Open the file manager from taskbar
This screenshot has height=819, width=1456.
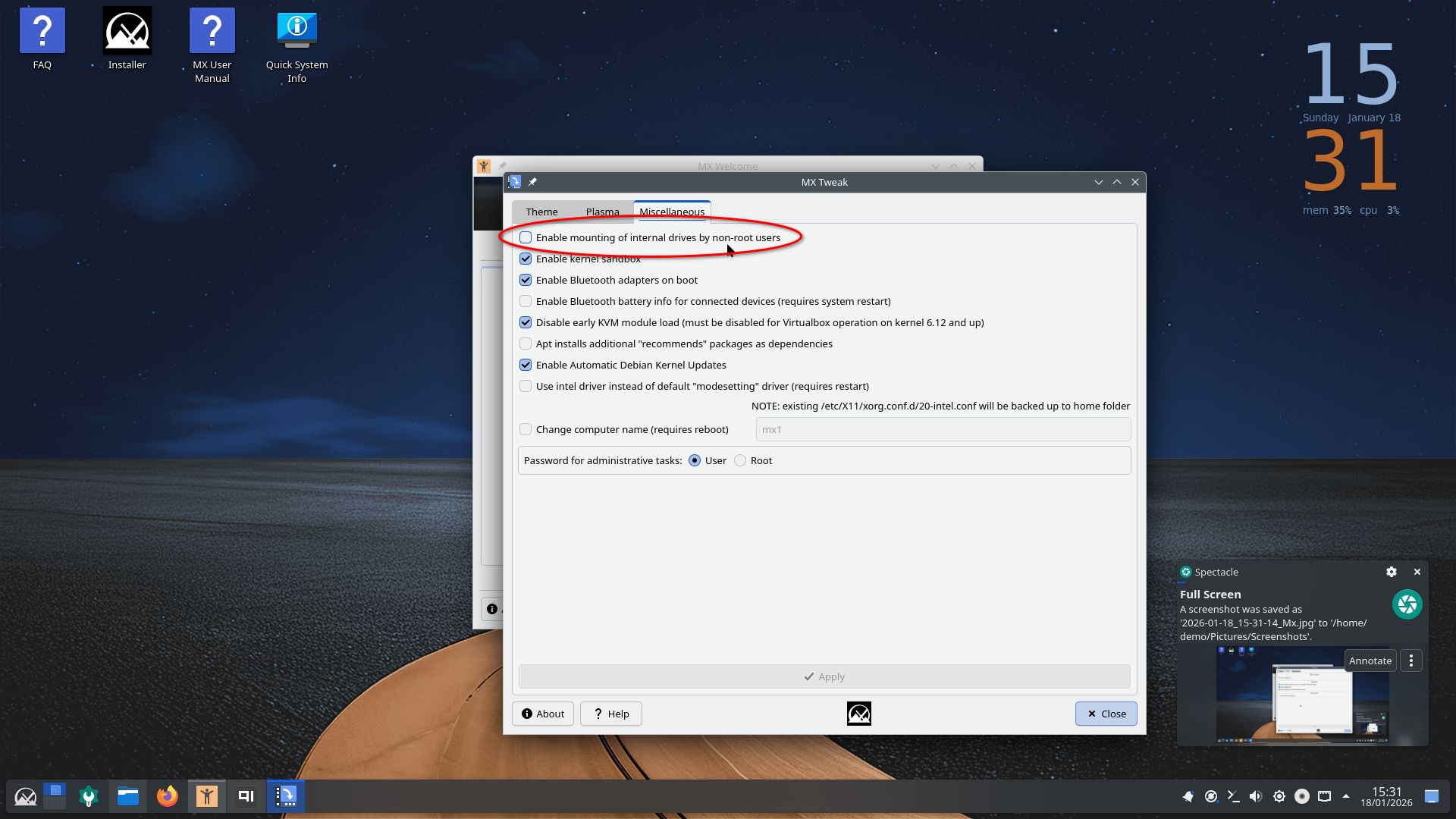127,796
